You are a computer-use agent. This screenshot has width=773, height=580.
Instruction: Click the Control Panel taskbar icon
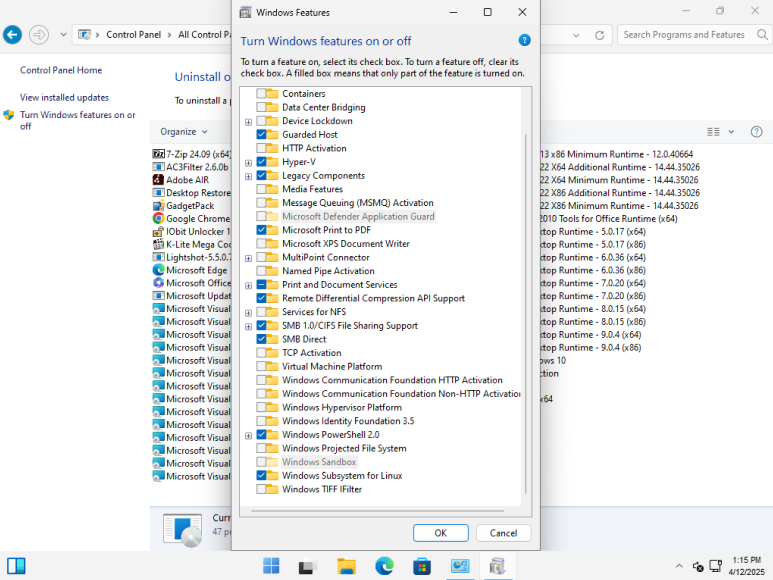pyautogui.click(x=460, y=566)
